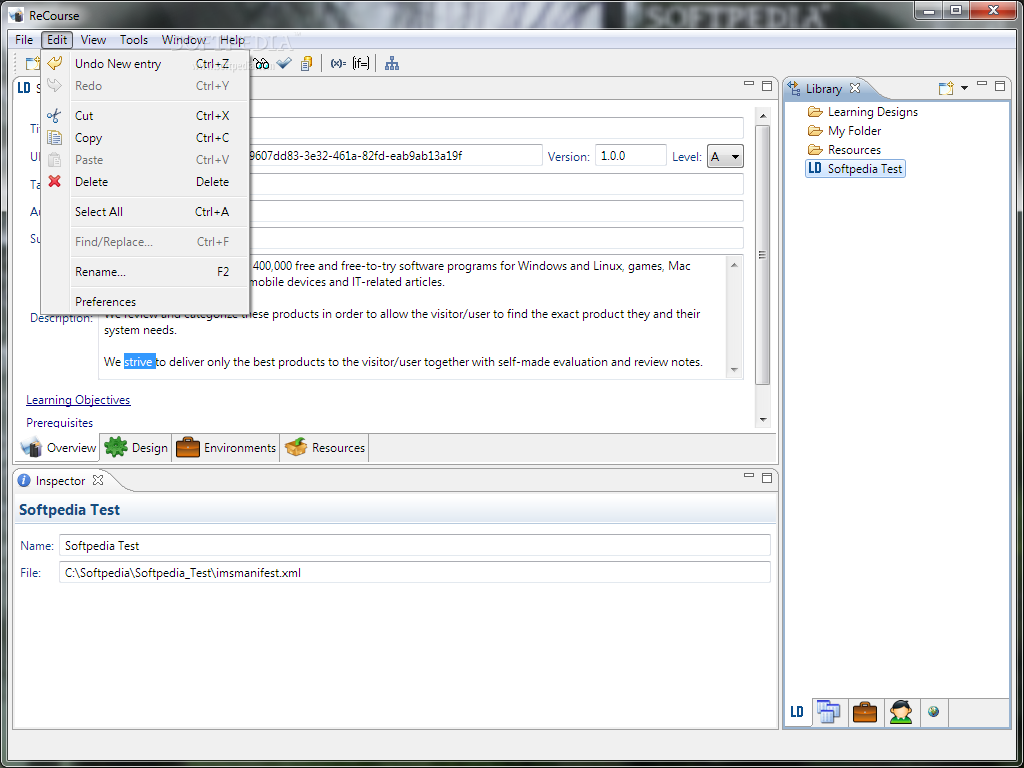Click the Library tree icon on tab
1024x768 pixels.
point(794,88)
